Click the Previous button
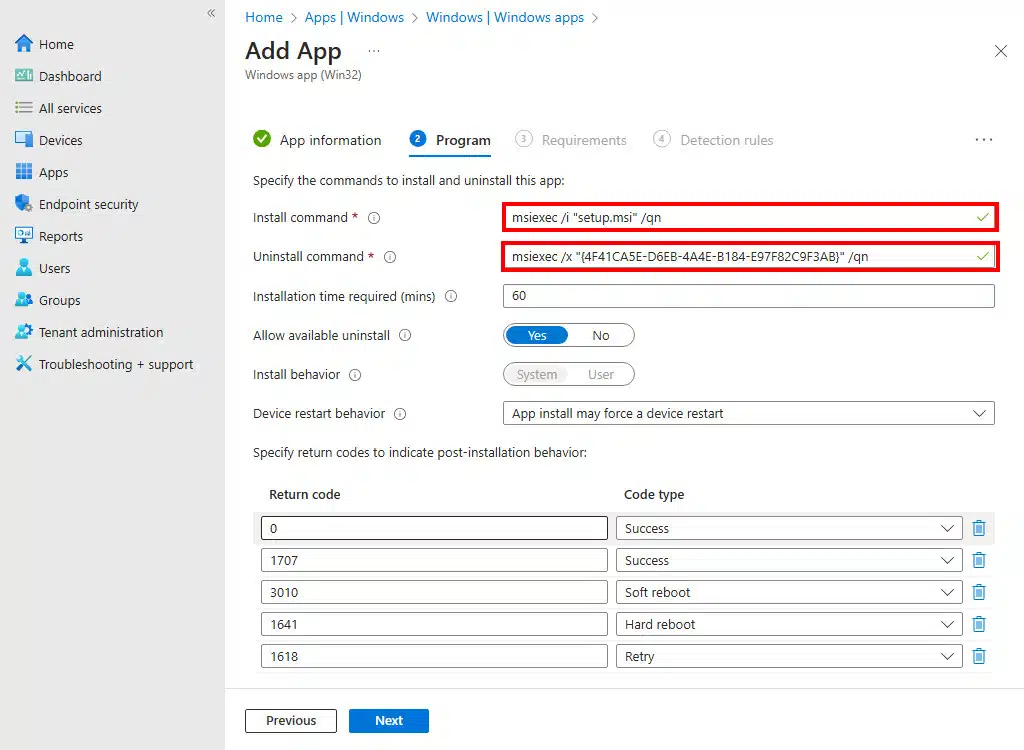The image size is (1024, 750). pyautogui.click(x=291, y=721)
